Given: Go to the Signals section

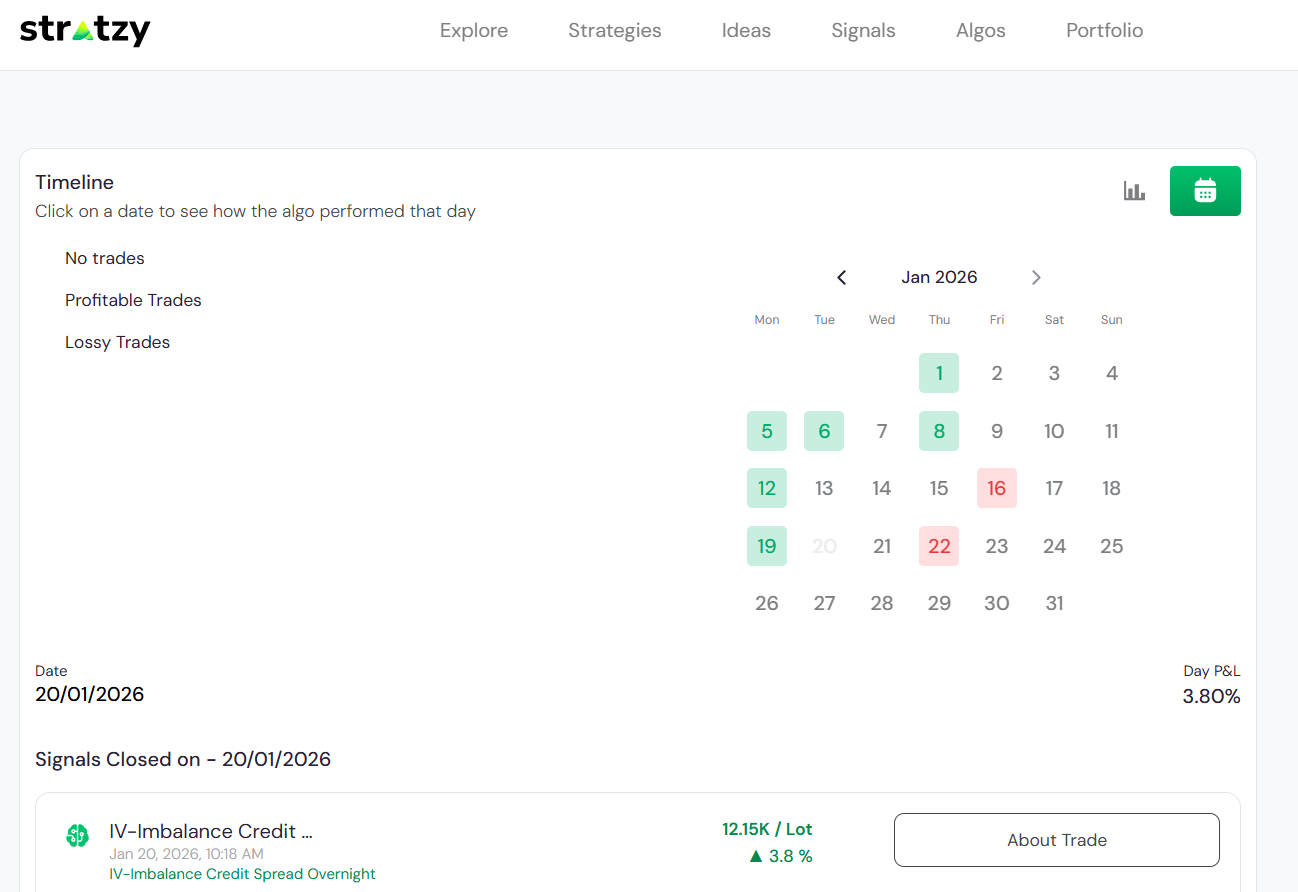Looking at the screenshot, I should tap(863, 31).
